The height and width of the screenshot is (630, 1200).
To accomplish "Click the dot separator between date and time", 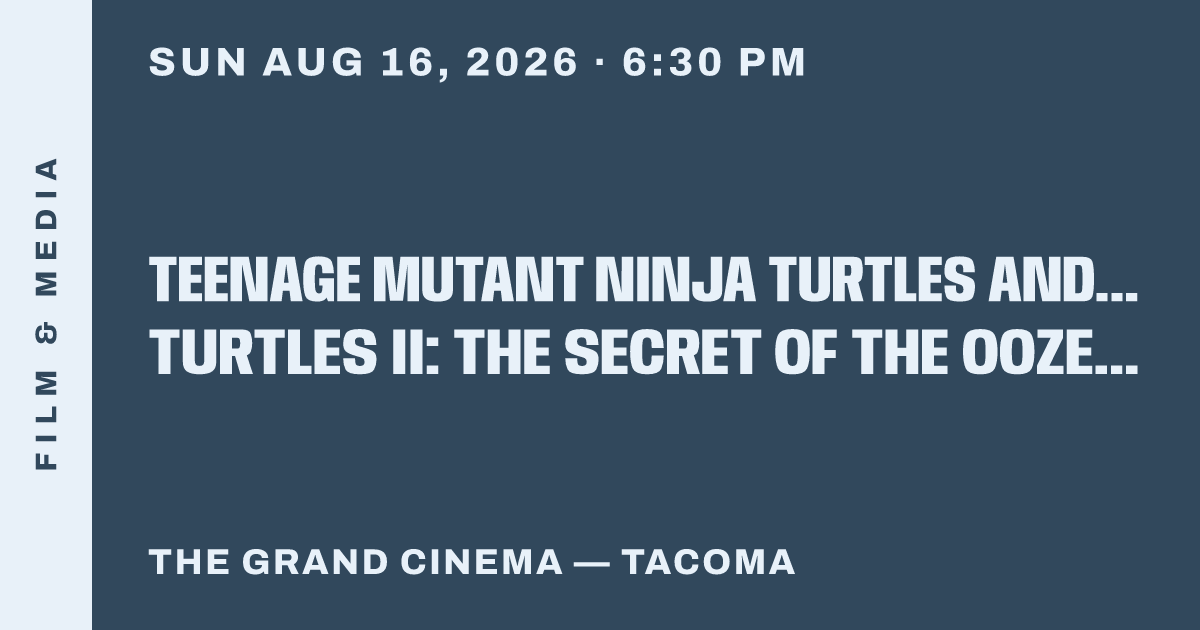I will [600, 62].
